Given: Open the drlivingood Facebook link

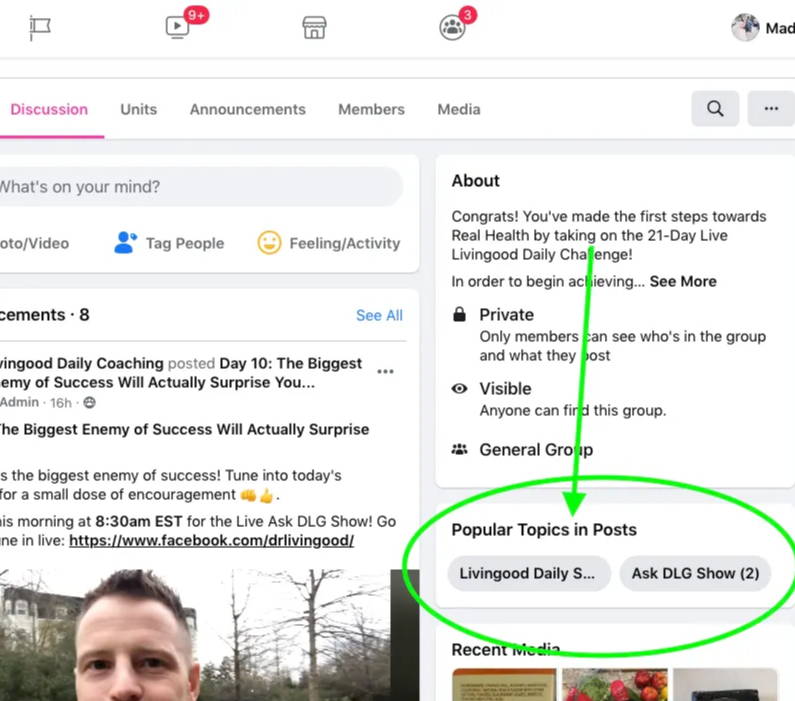Looking at the screenshot, I should point(211,540).
